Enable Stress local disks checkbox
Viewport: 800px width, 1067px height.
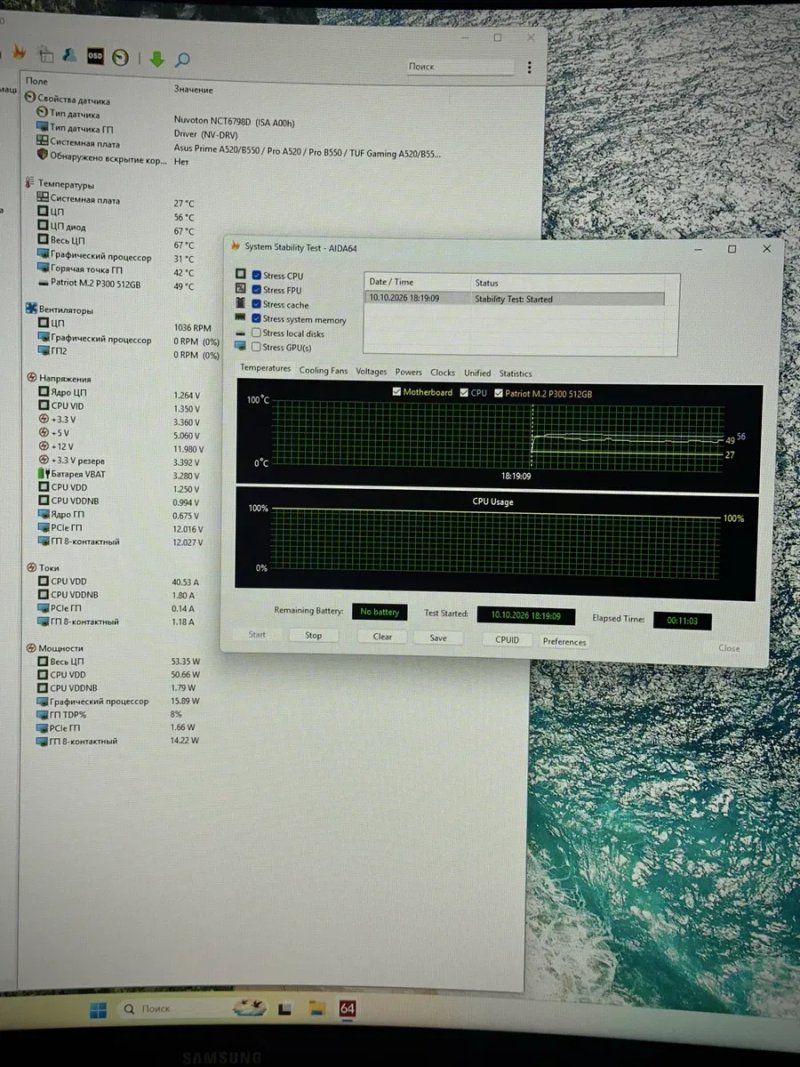[x=256, y=333]
